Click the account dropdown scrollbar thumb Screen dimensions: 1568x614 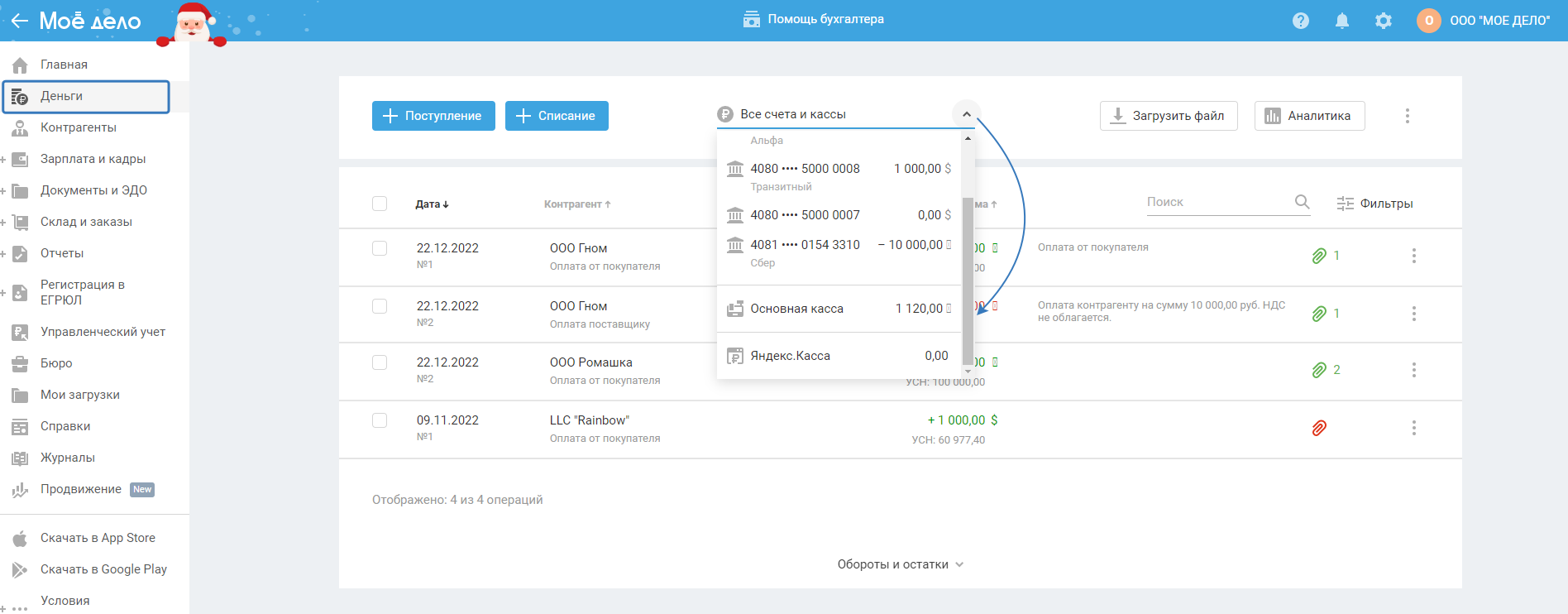tap(968, 281)
